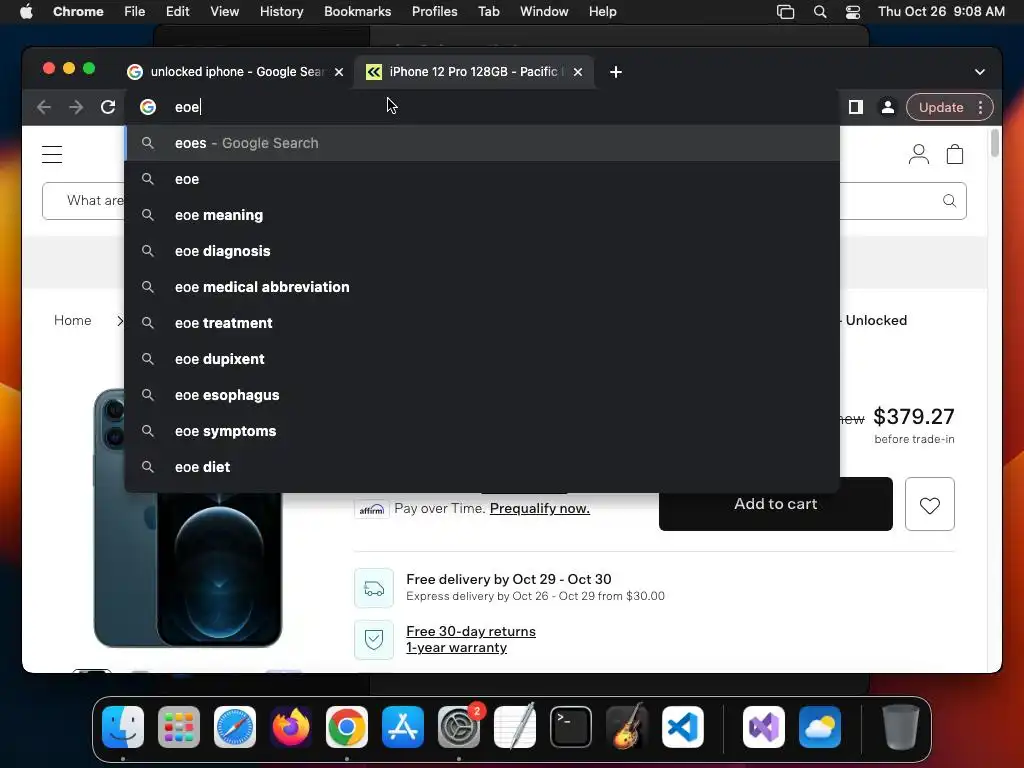Open App Store from the dock
Screen dimensions: 1024x768
pyautogui.click(x=403, y=727)
